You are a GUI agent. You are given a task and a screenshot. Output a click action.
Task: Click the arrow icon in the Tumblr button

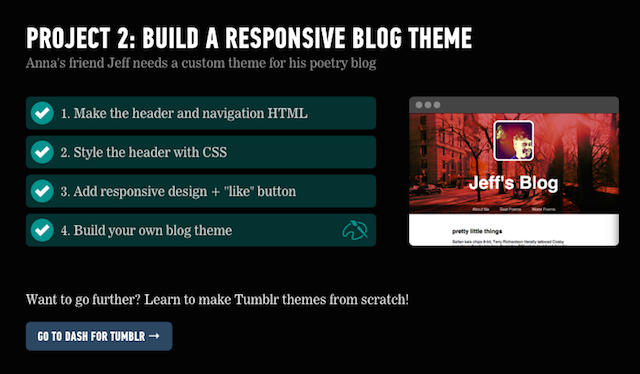coord(154,336)
